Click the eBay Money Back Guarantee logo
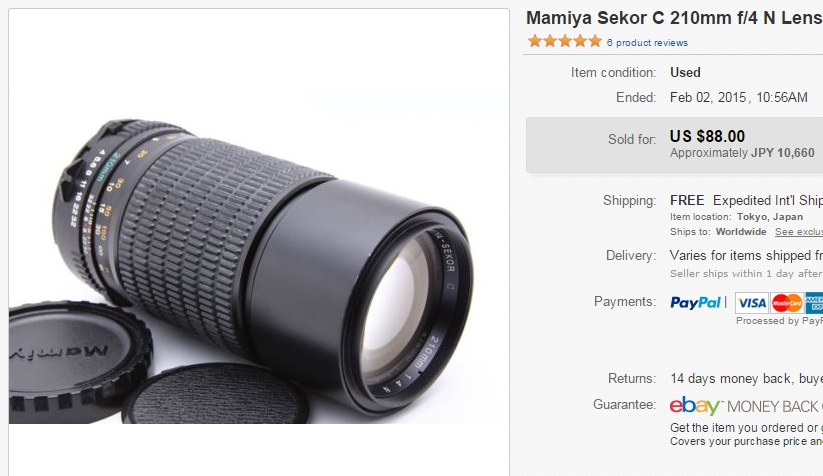The image size is (823, 476). tap(746, 406)
